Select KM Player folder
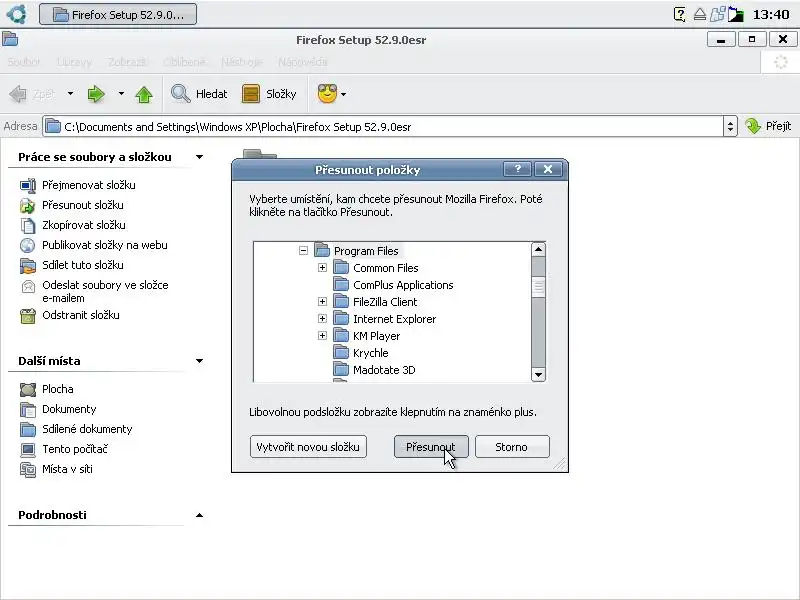The image size is (800, 600). (x=377, y=336)
